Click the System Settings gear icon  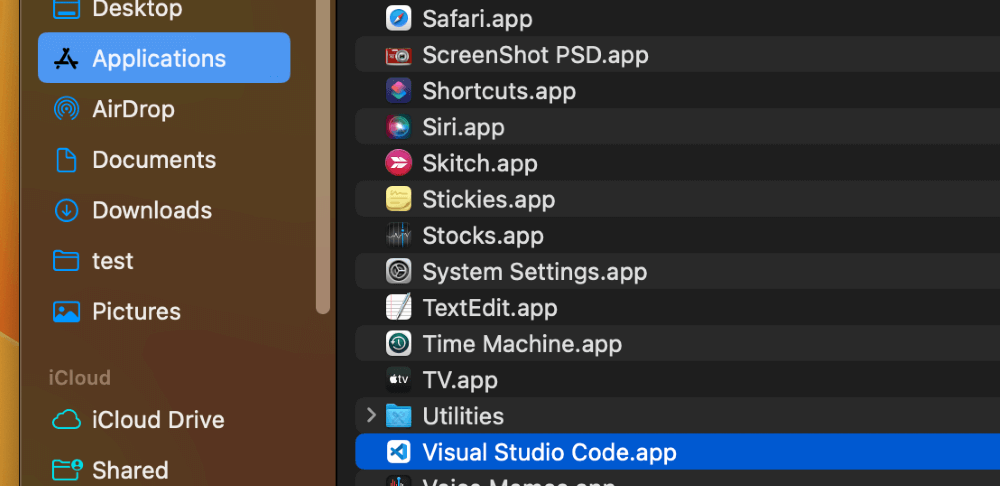(399, 272)
